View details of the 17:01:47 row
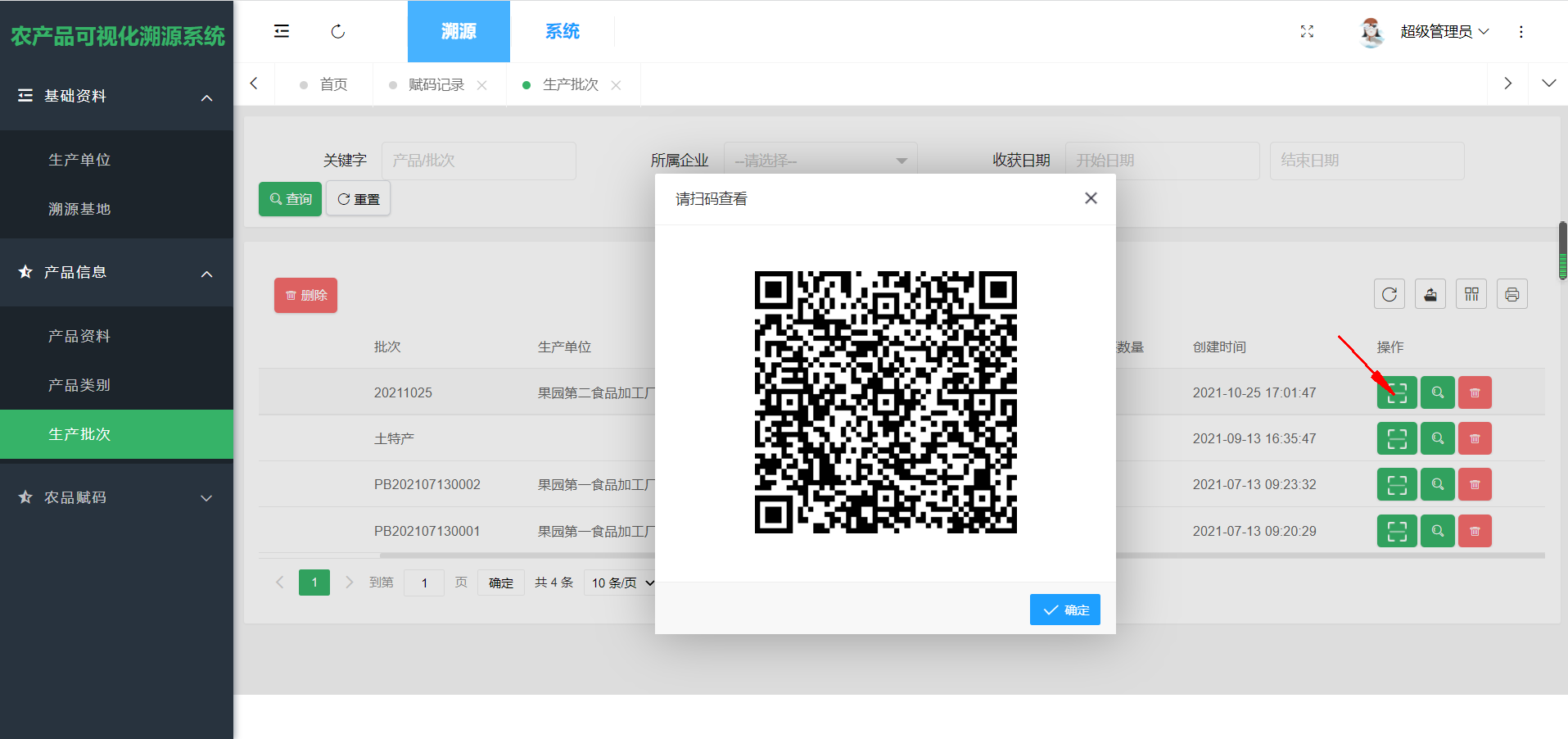Image resolution: width=1568 pixels, height=739 pixels. 1438,392
